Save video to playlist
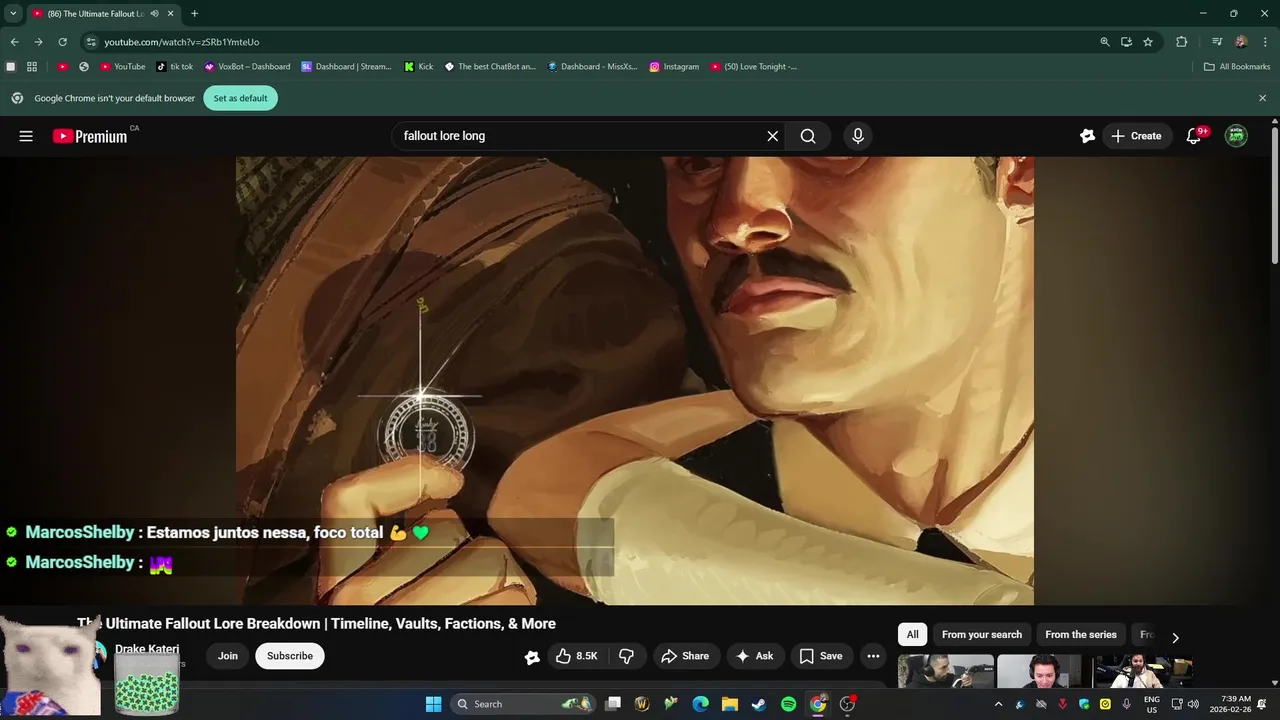Image resolution: width=1280 pixels, height=720 pixels. [x=820, y=656]
